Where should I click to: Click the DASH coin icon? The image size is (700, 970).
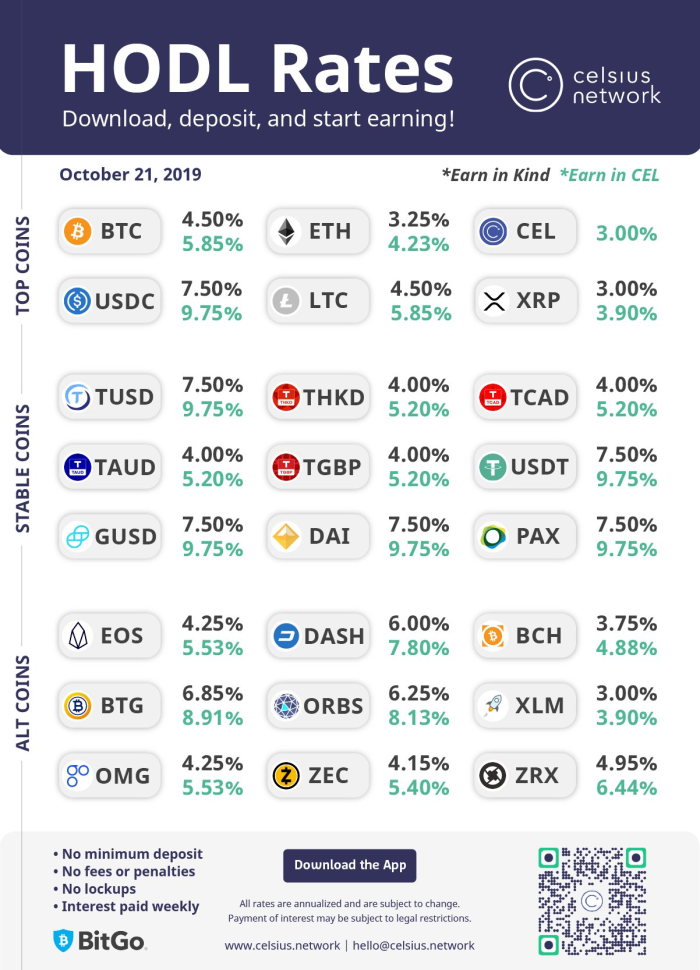pyautogui.click(x=286, y=635)
